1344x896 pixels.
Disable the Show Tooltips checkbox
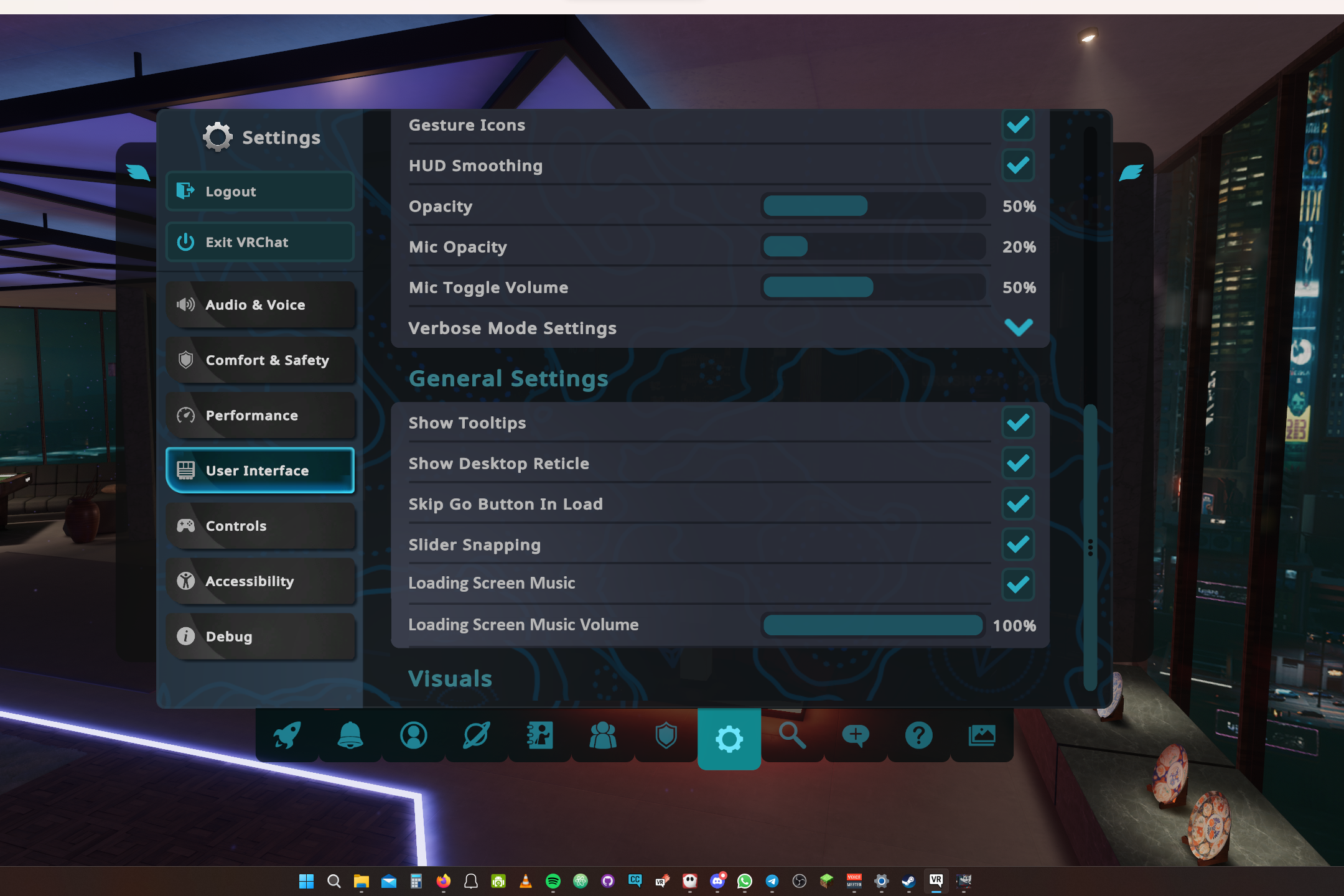(x=1018, y=423)
